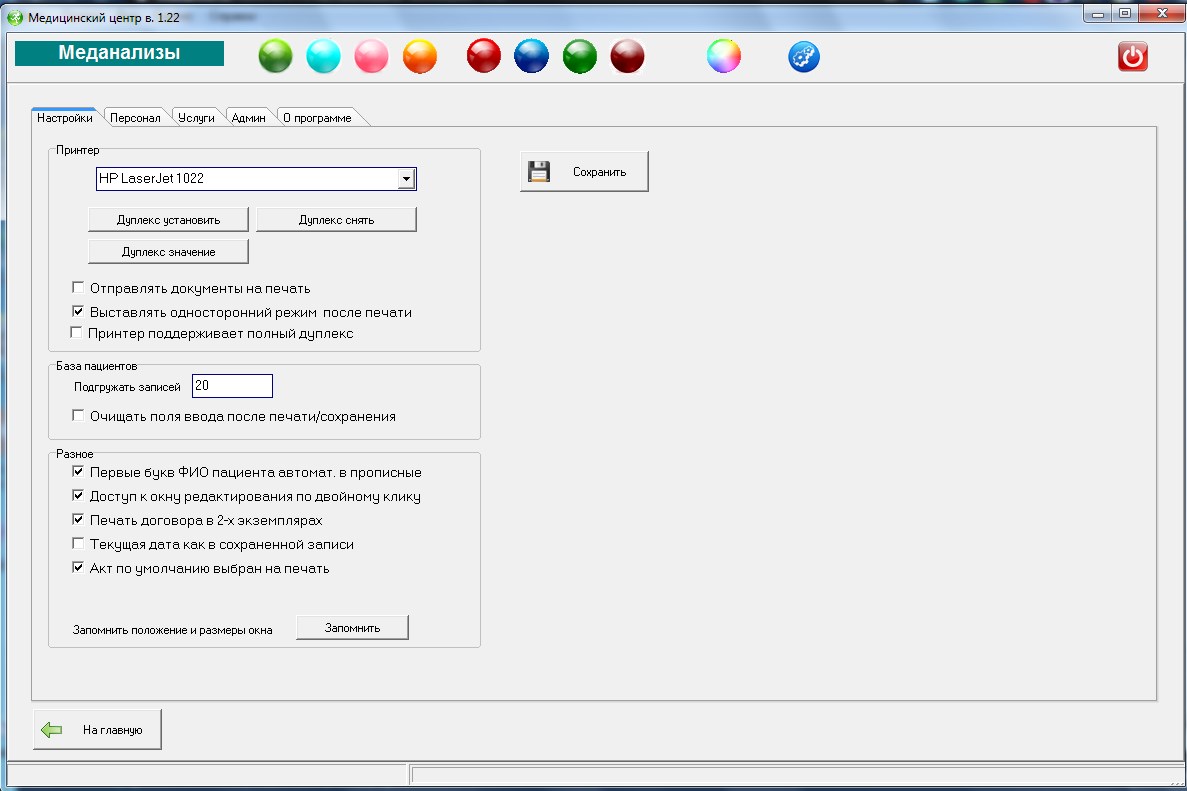Maximize the Медицинский центр window
The height and width of the screenshot is (791, 1187).
pyautogui.click(x=1126, y=13)
